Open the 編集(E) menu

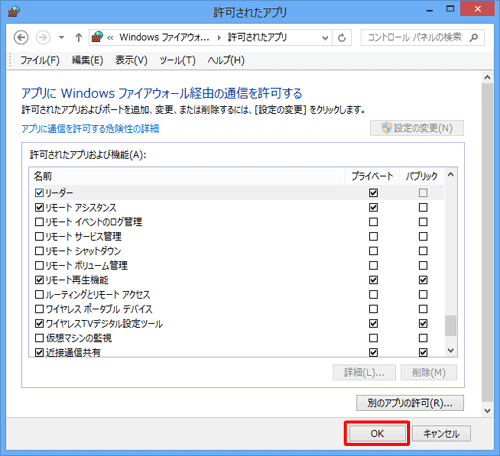87,60
